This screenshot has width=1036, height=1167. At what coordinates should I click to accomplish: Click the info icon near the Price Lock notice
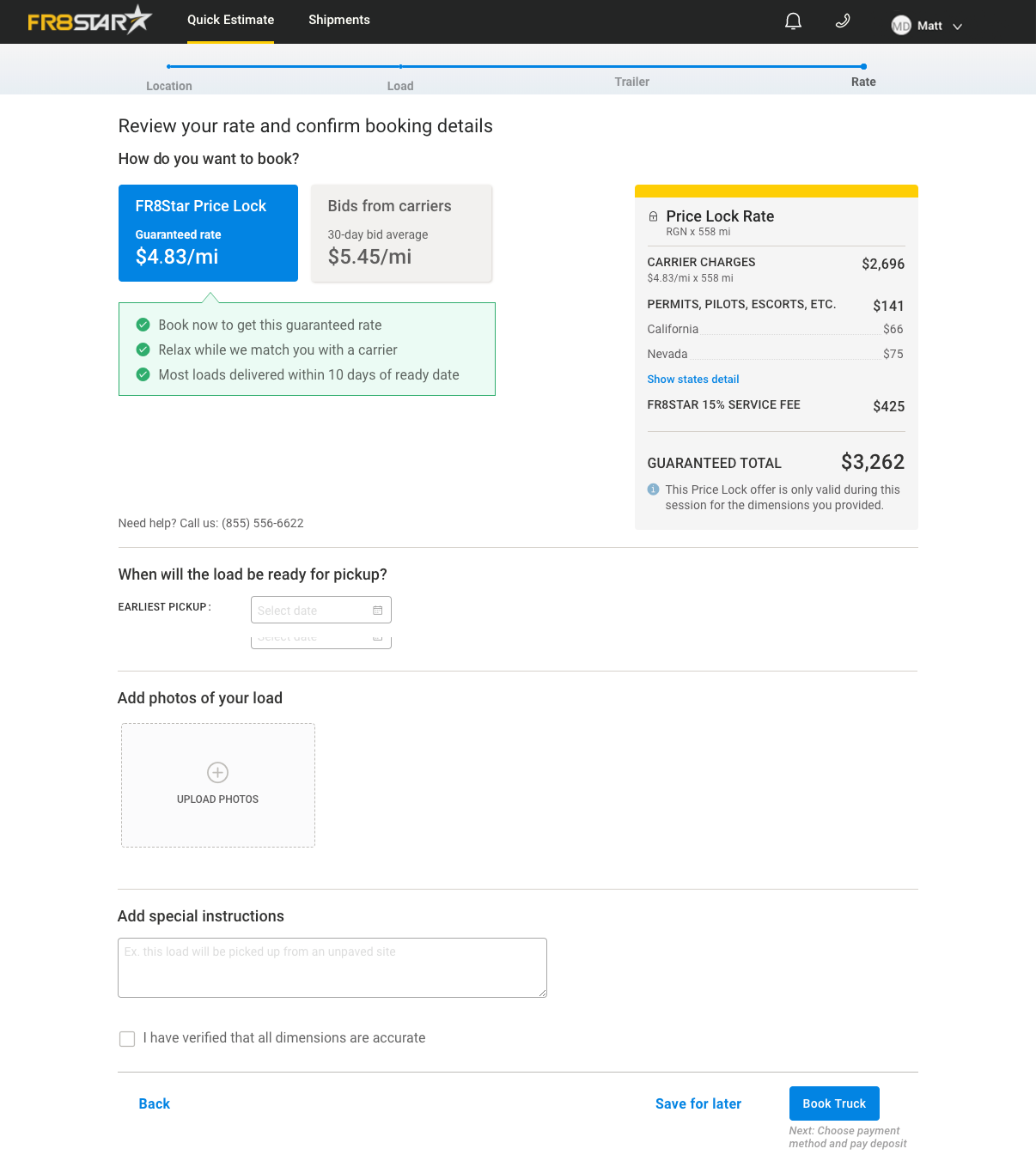(653, 489)
